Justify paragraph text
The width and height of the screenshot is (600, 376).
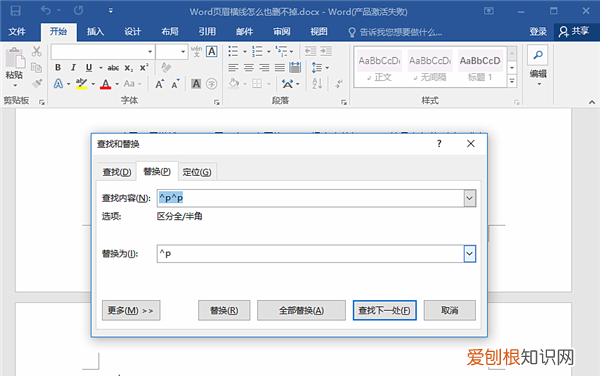click(280, 68)
